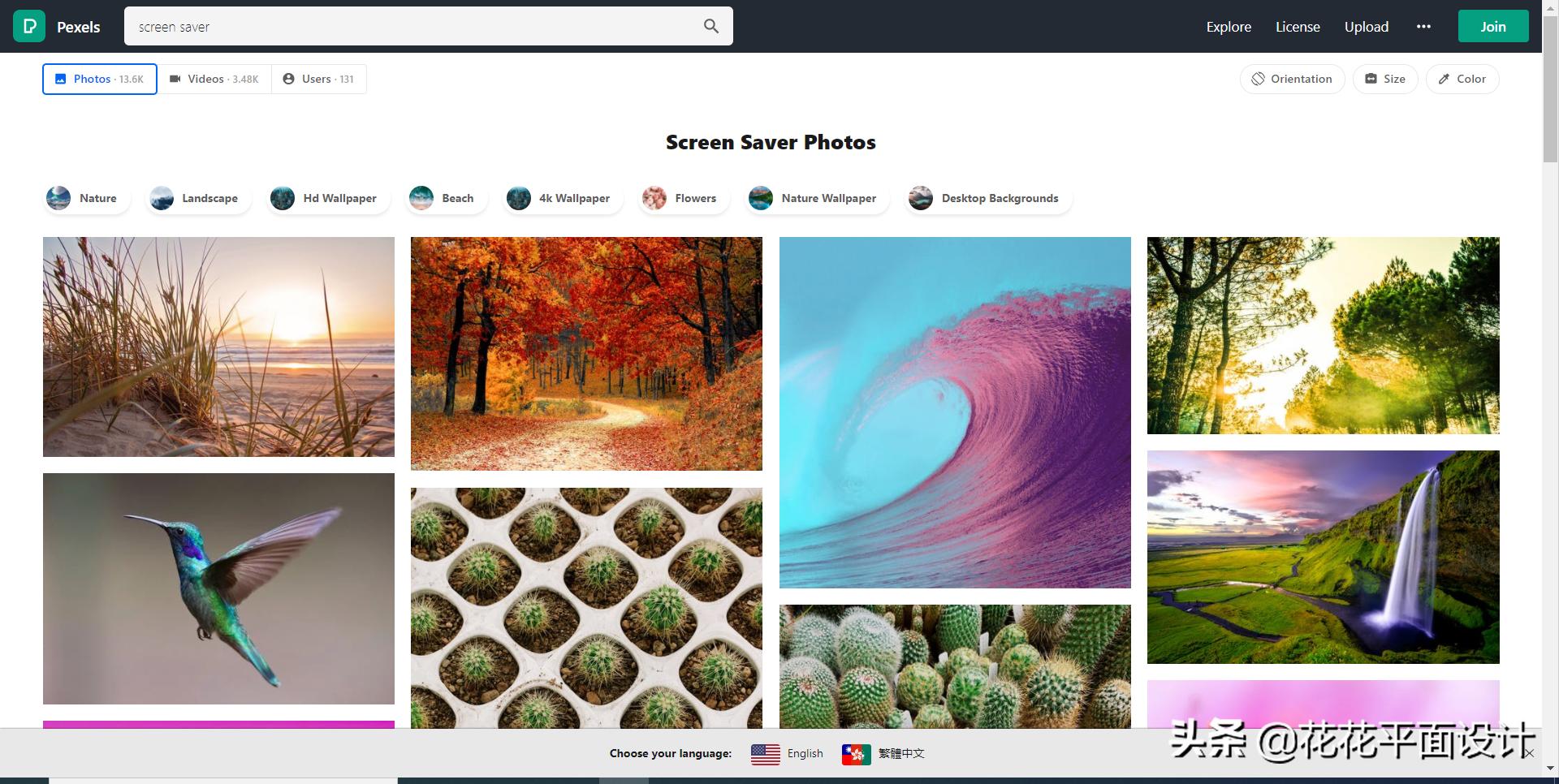
Task: Open the clustered green cacti photo
Action: click(x=955, y=666)
